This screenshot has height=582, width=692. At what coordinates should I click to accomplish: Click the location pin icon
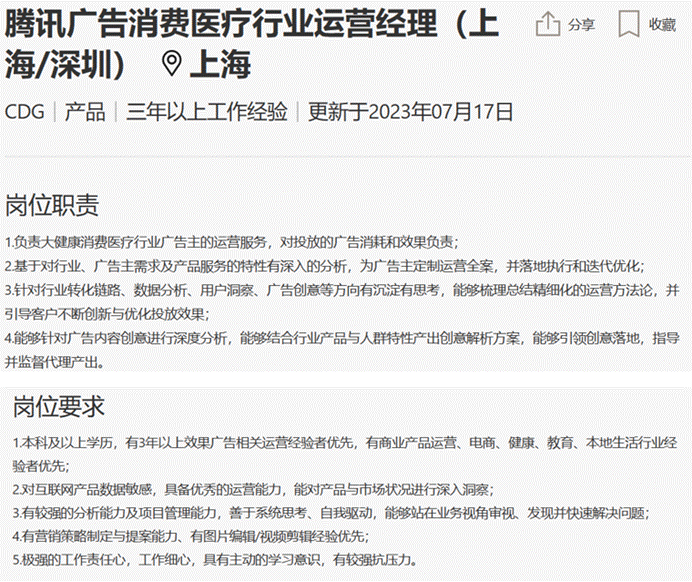[172, 64]
